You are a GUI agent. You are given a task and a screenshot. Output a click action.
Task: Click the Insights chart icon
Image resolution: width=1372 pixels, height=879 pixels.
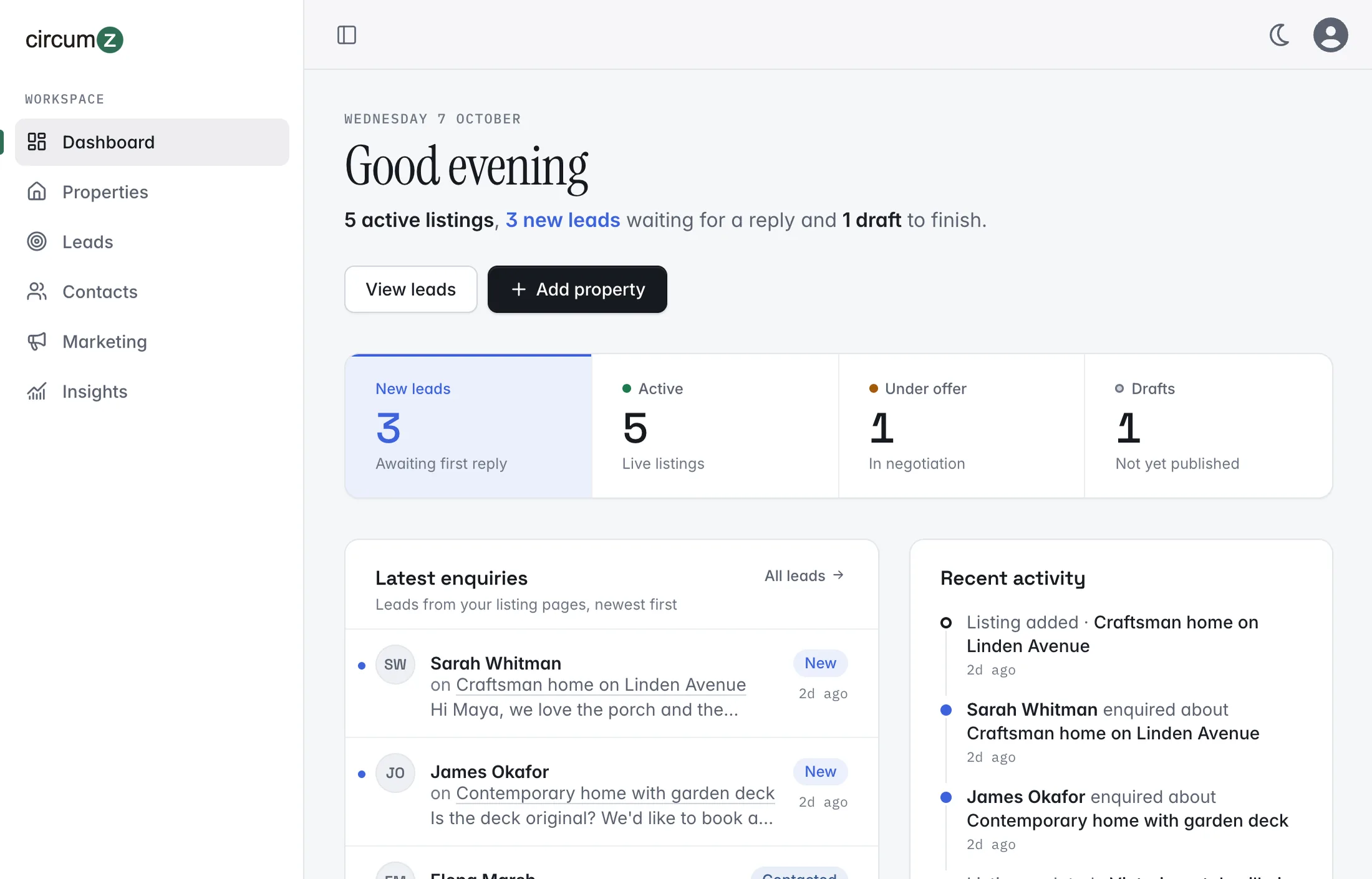37,391
